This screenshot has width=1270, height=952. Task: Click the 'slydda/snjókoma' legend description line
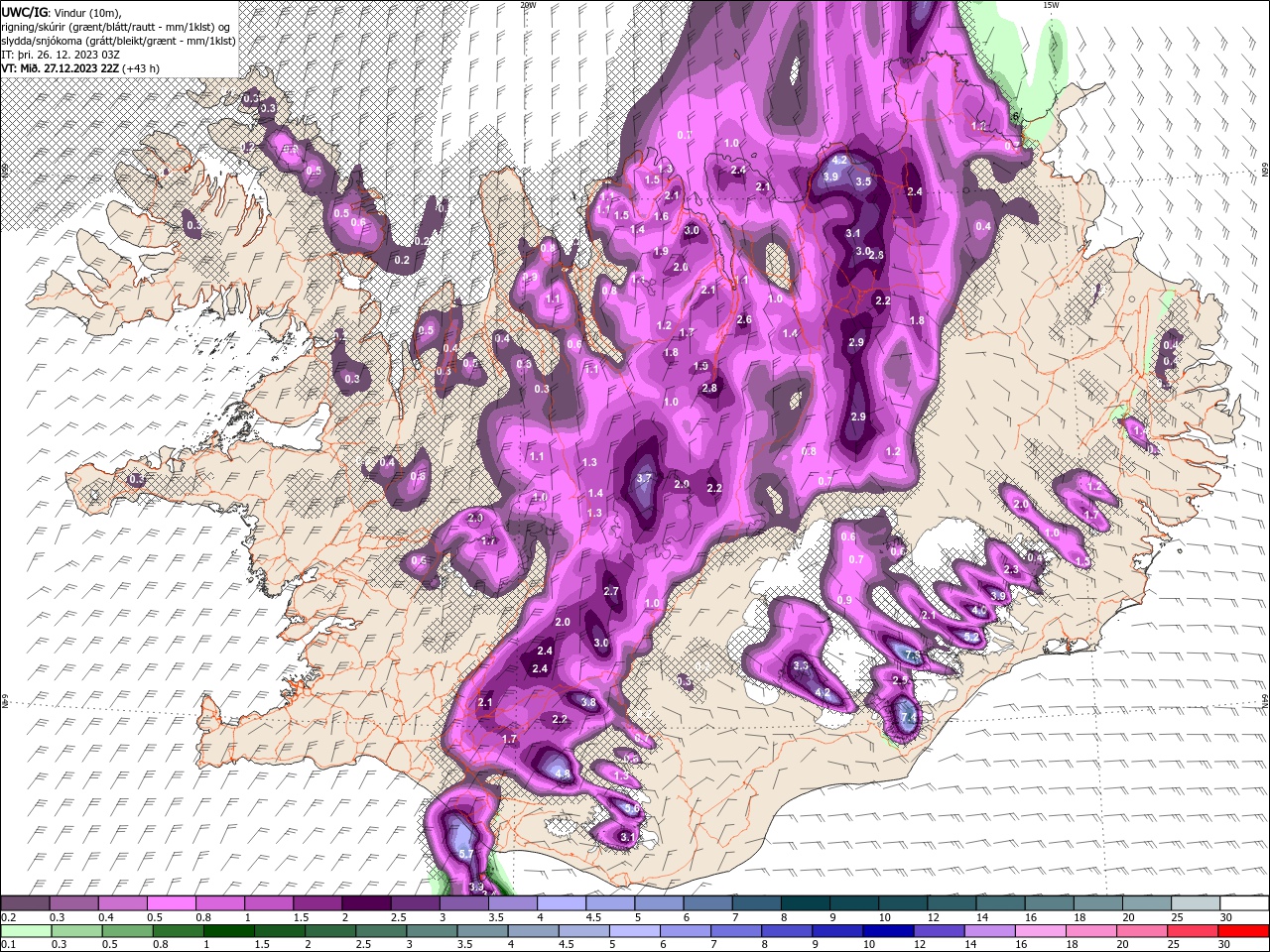click(118, 41)
